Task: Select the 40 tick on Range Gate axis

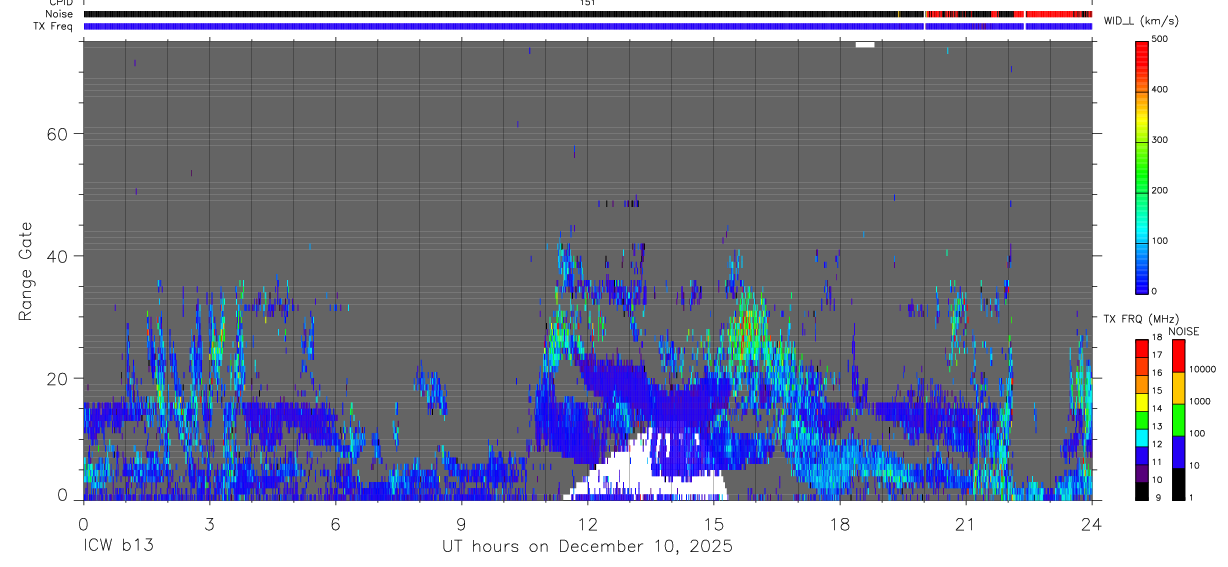Action: [59, 256]
